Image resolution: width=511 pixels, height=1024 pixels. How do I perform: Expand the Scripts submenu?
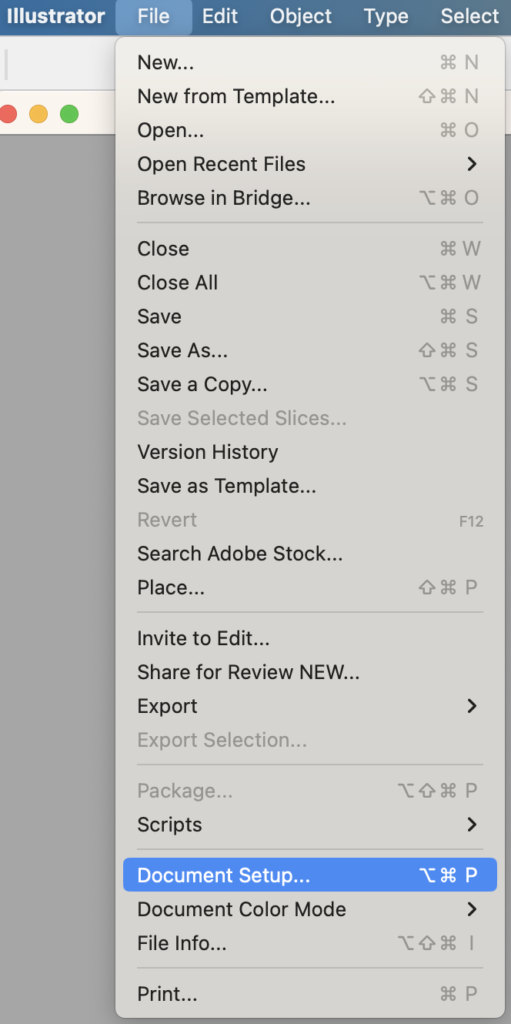(x=310, y=824)
